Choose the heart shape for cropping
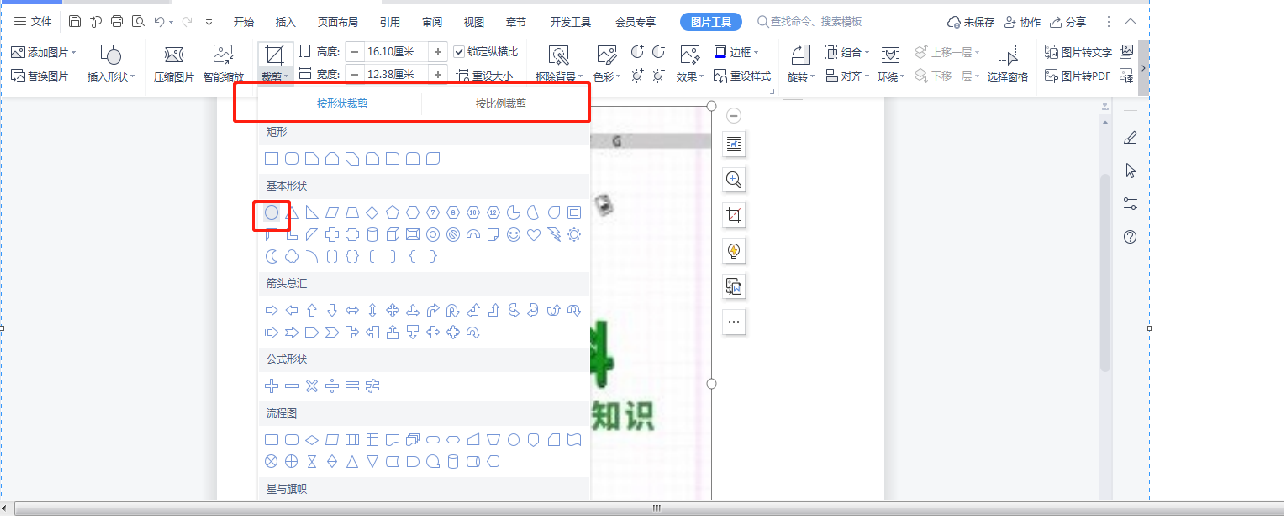The width and height of the screenshot is (1284, 516). click(534, 234)
